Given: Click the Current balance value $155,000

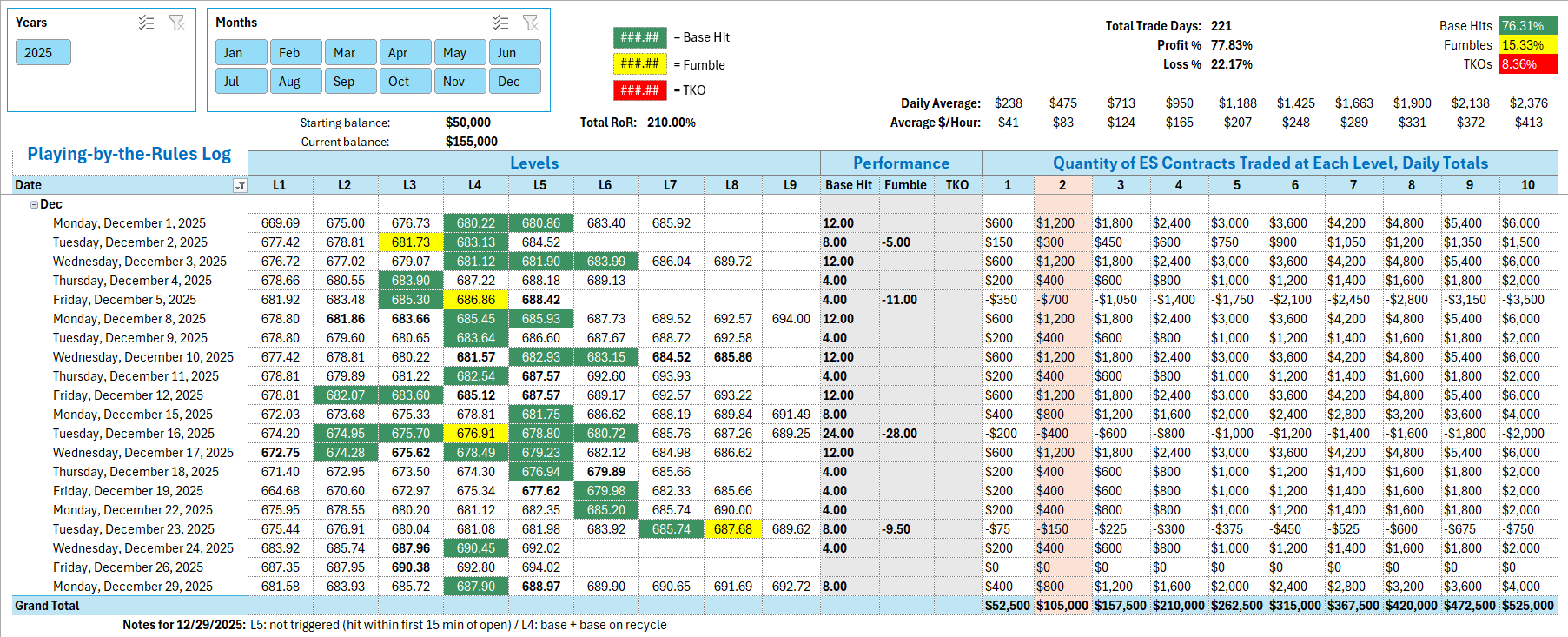Looking at the screenshot, I should click(x=471, y=142).
